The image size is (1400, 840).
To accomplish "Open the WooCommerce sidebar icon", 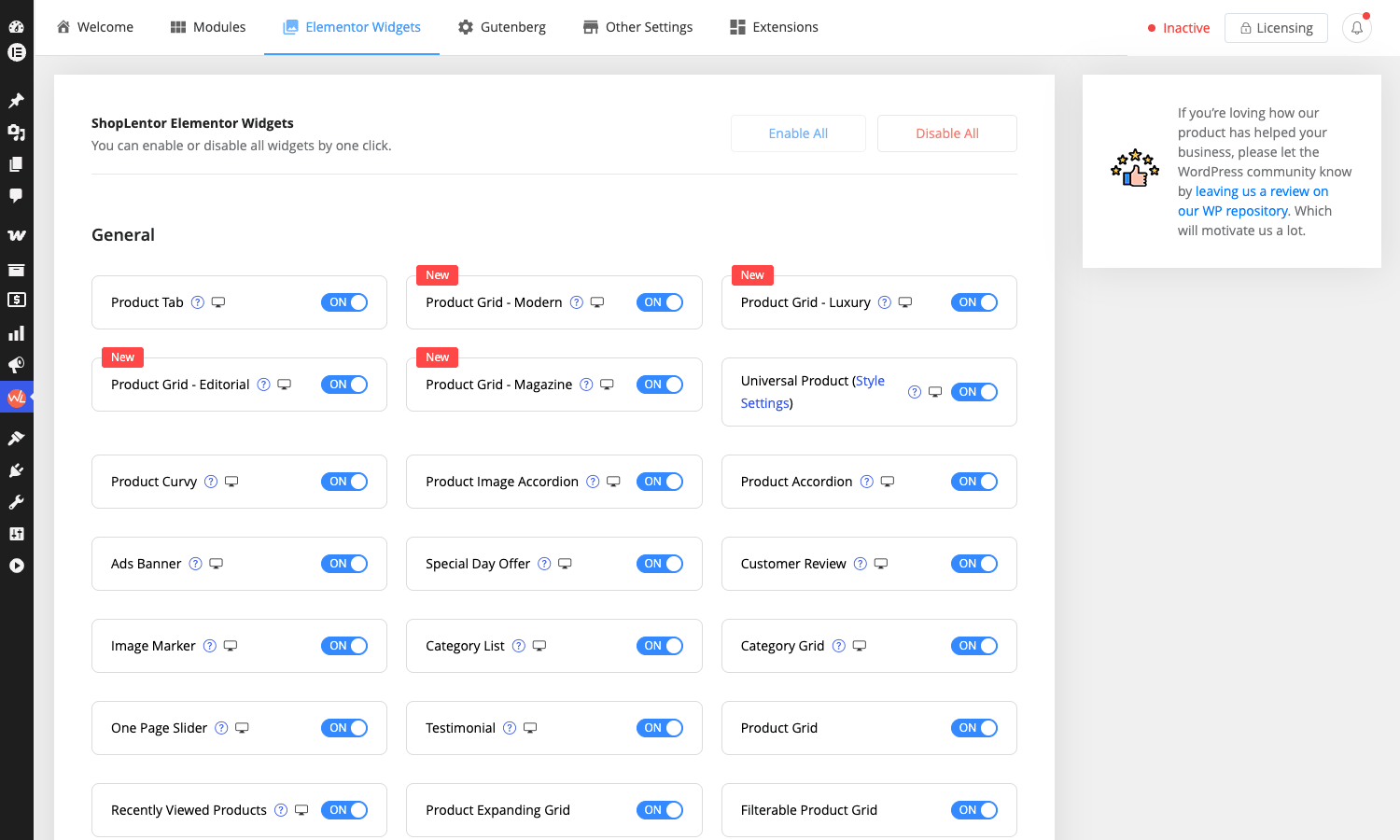I will [x=16, y=235].
